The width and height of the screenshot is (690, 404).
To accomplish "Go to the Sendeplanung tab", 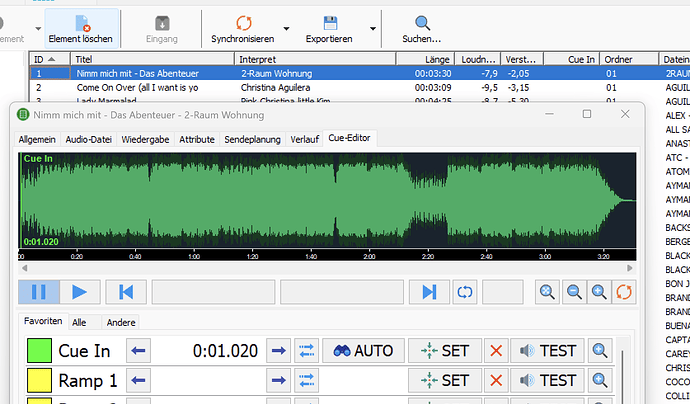I will click(252, 140).
